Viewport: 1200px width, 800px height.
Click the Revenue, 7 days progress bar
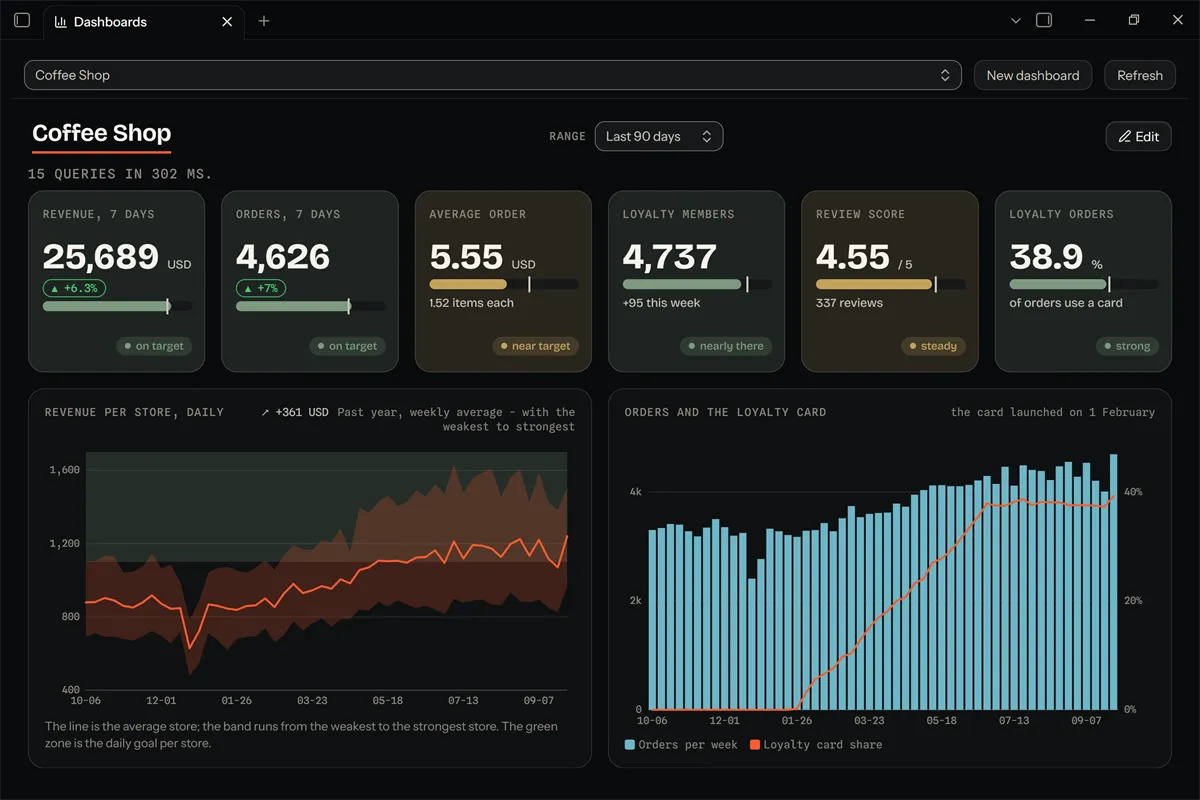(118, 307)
